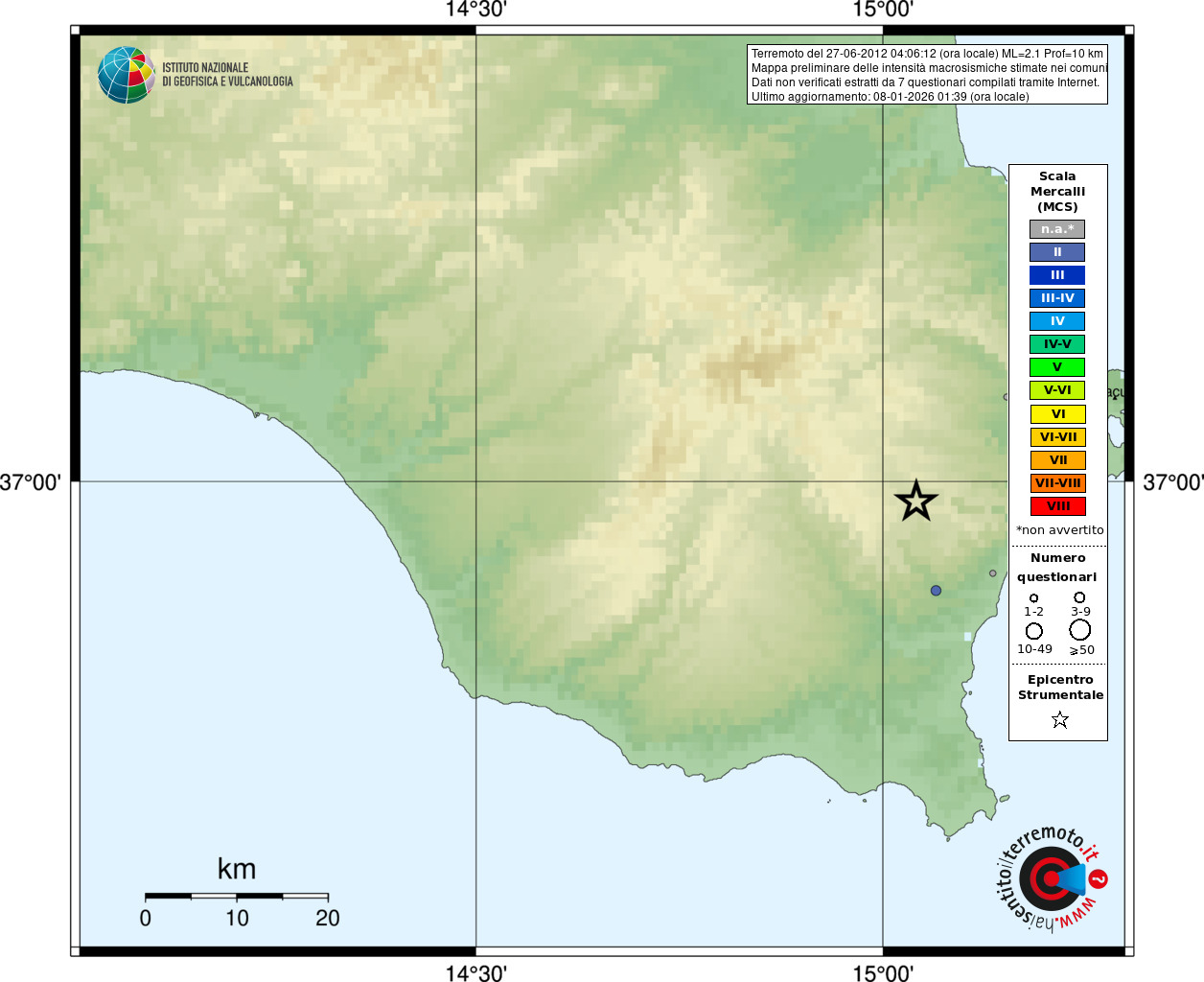This screenshot has height=982, width=1204.
Task: Click the legend Epicentro Strumentale star
Action: tap(1059, 719)
